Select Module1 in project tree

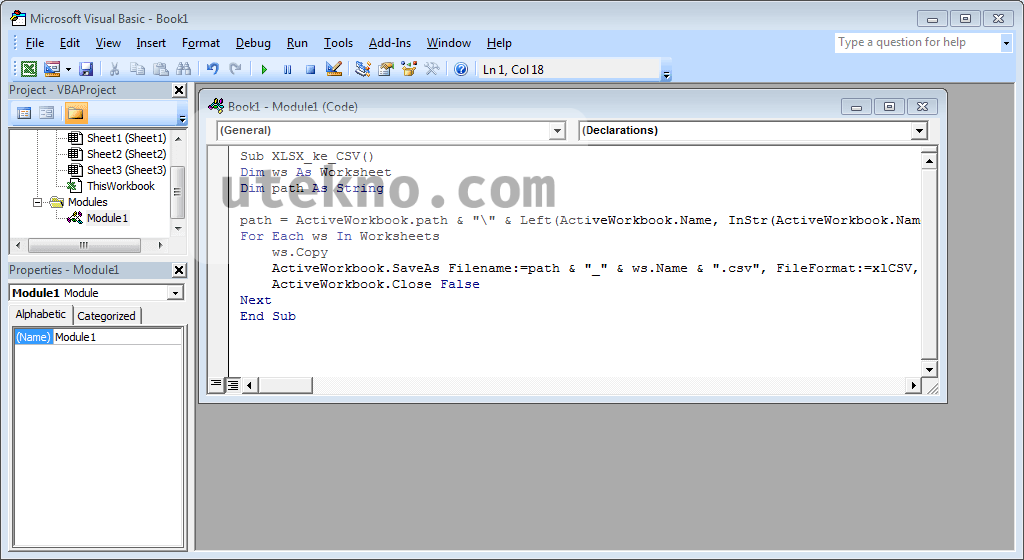click(107, 218)
